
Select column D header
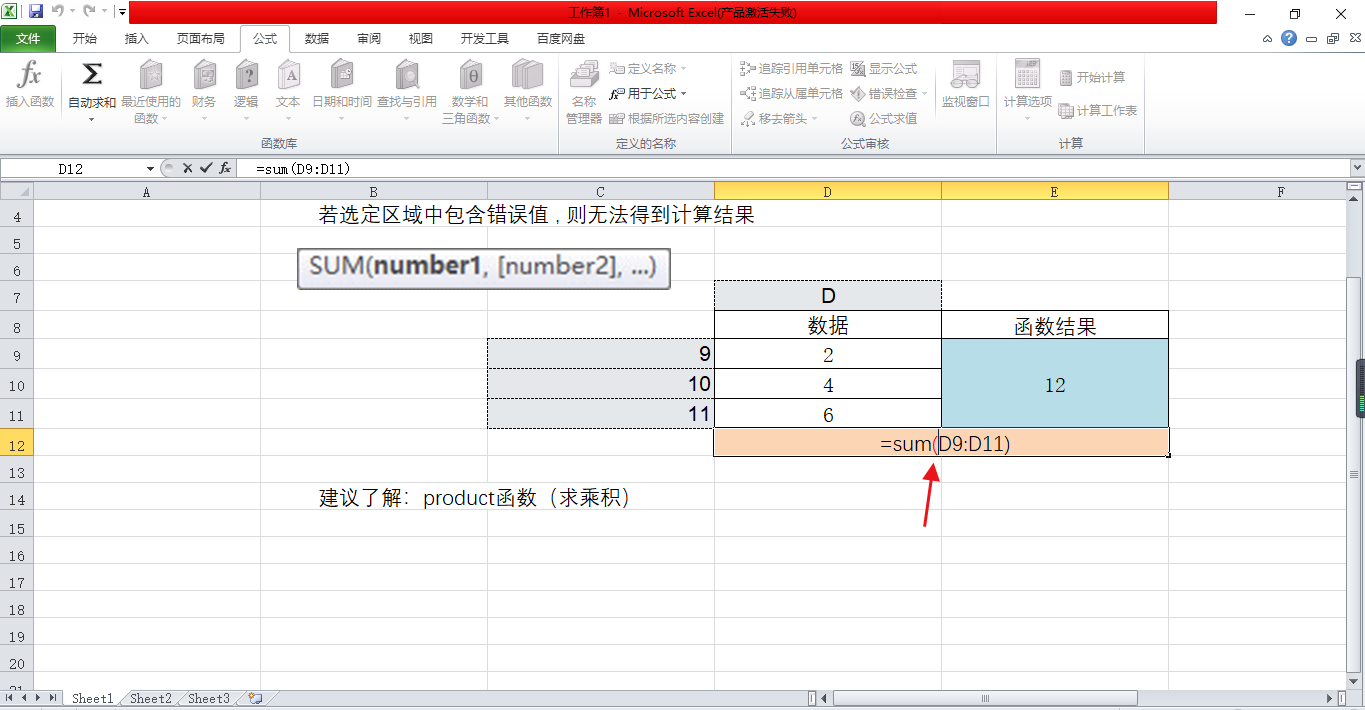[x=827, y=192]
